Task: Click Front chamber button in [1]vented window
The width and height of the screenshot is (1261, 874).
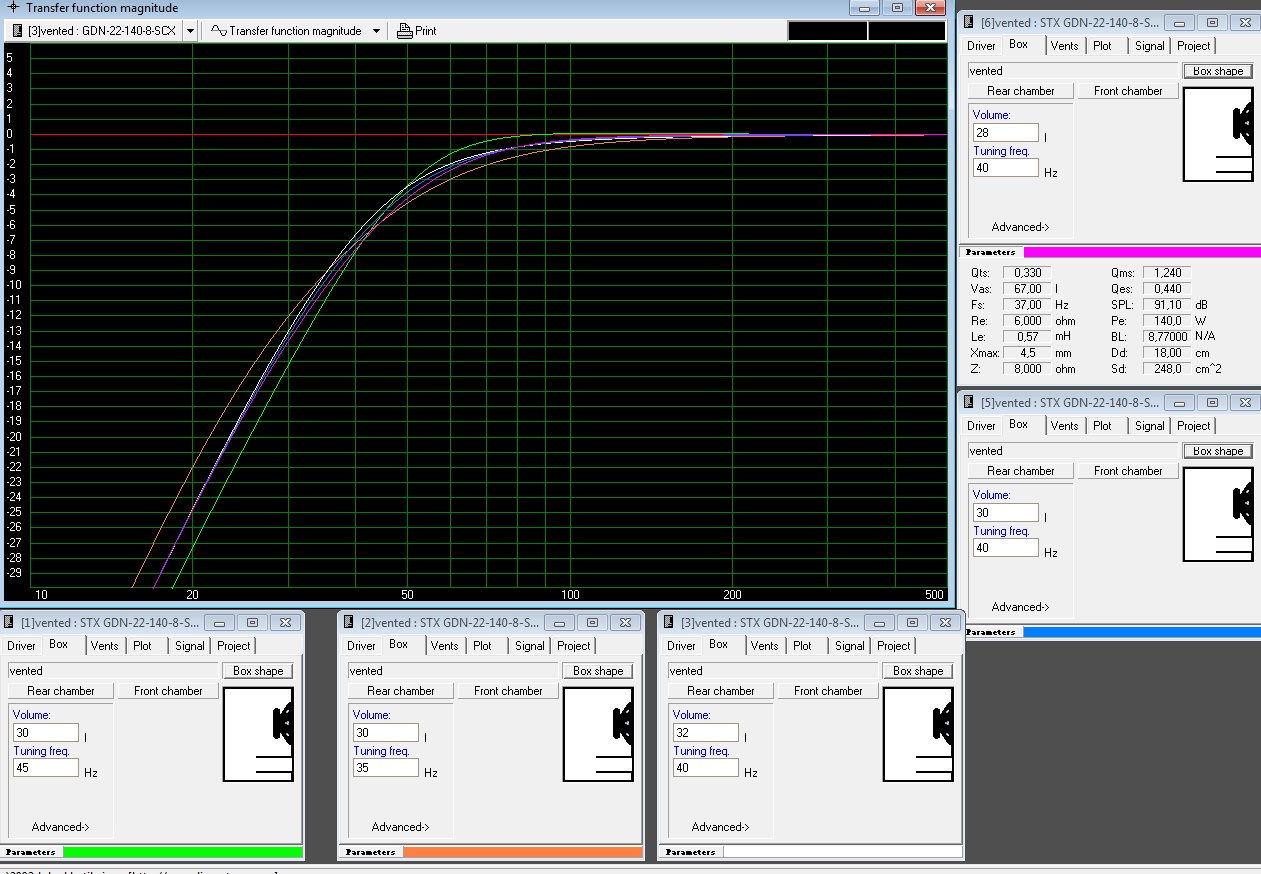Action: point(168,691)
